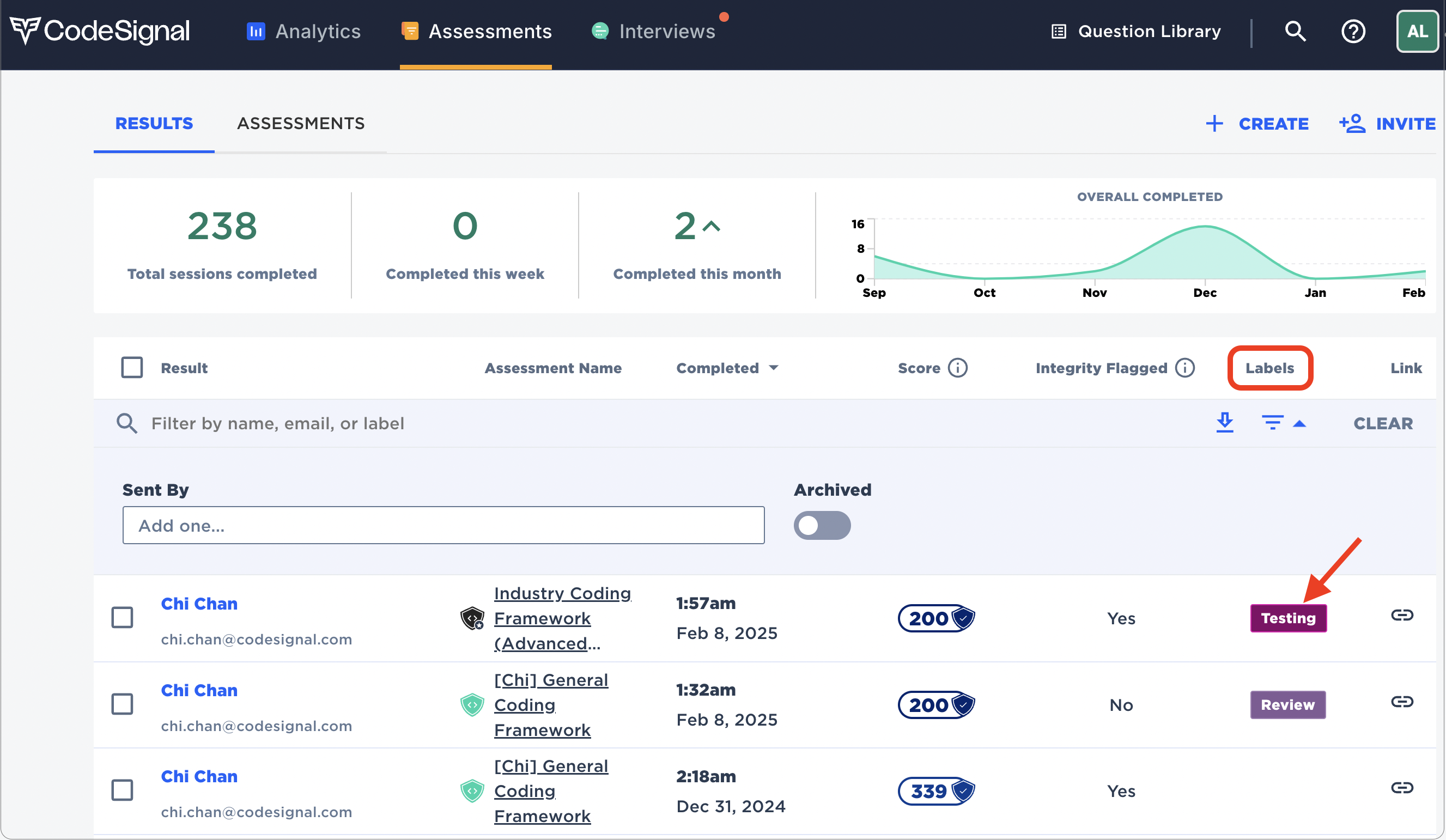This screenshot has height=840, width=1446.
Task: Click the INVITE button
Action: (x=1388, y=123)
